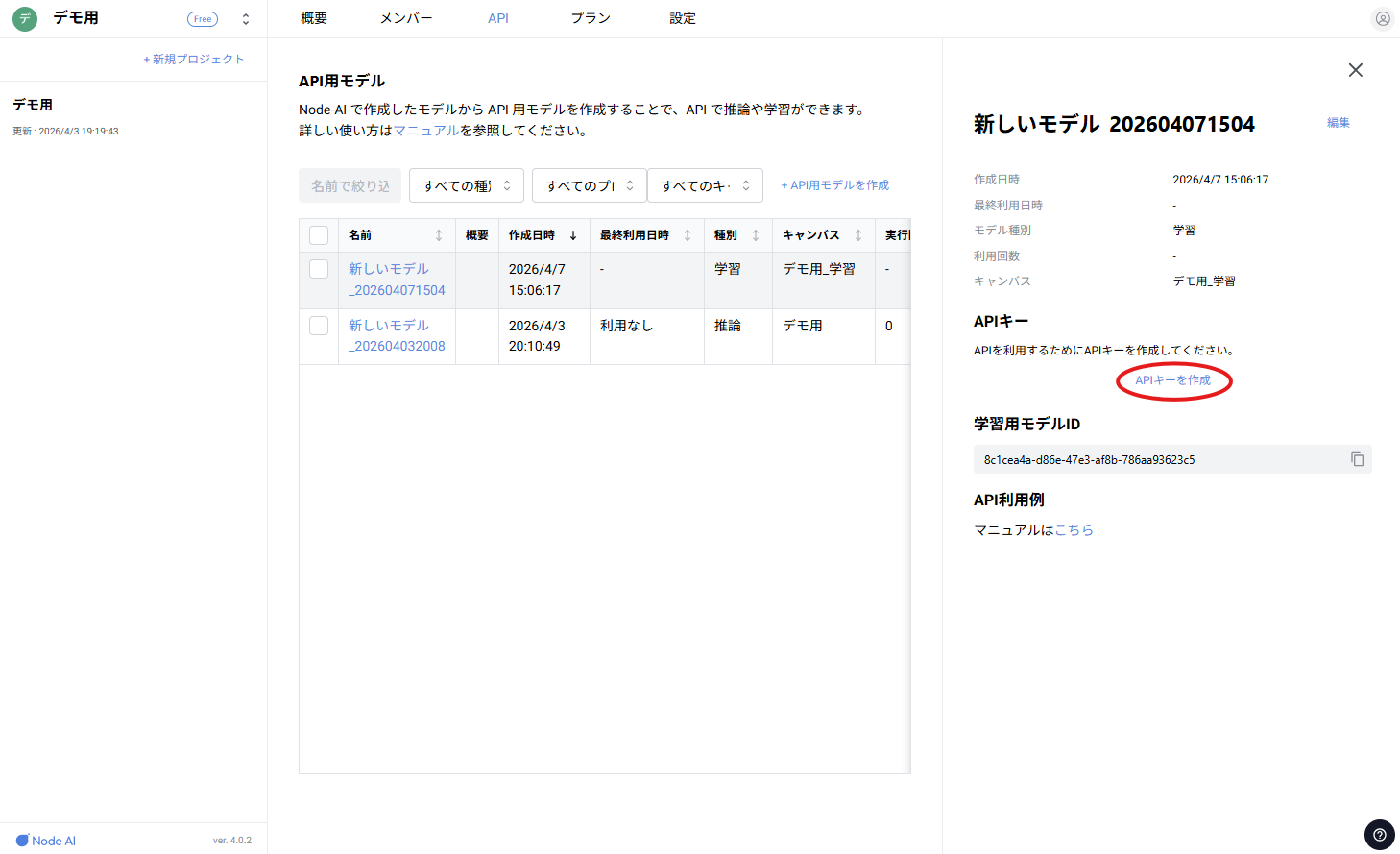
Task: Open the プラン tab
Action: (x=591, y=18)
